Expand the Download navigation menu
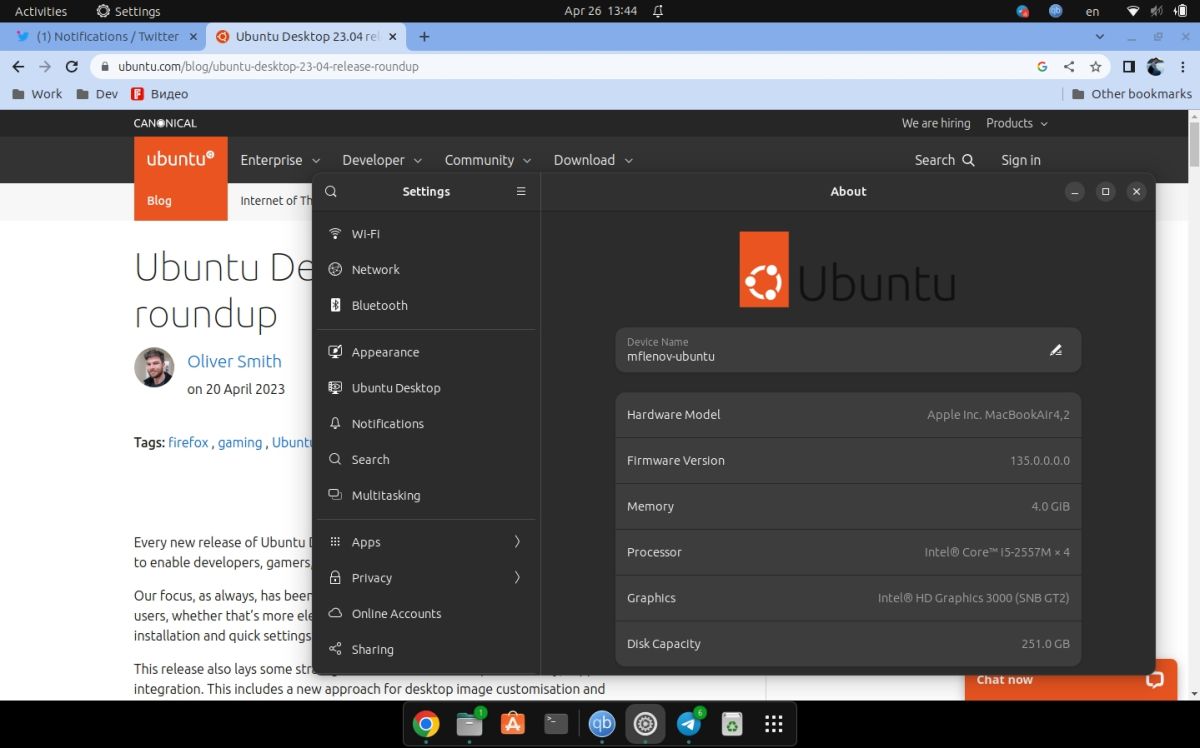This screenshot has height=748, width=1200. click(x=593, y=160)
